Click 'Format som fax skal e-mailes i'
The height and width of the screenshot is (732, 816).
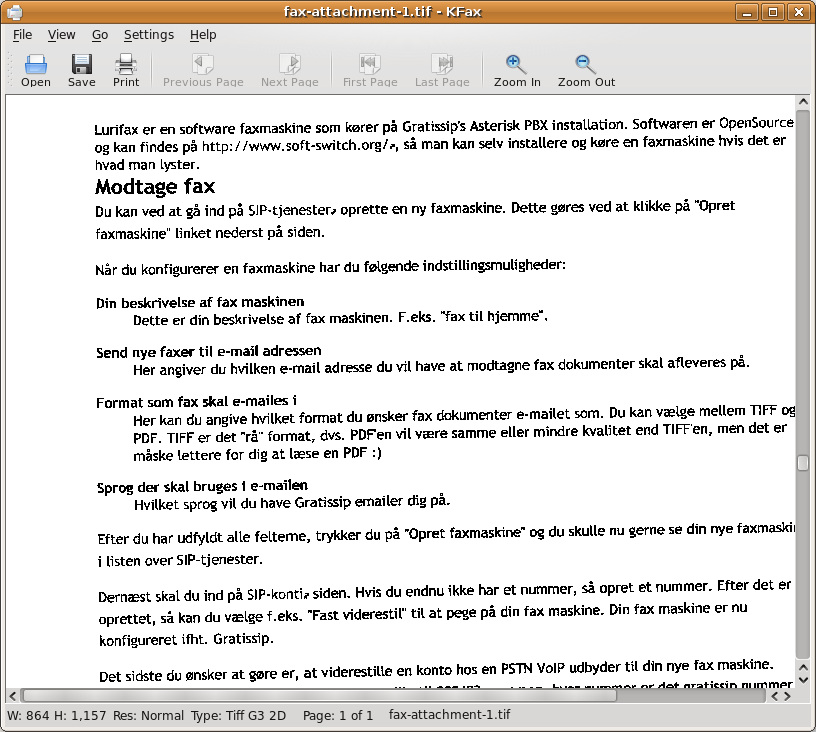coord(196,402)
